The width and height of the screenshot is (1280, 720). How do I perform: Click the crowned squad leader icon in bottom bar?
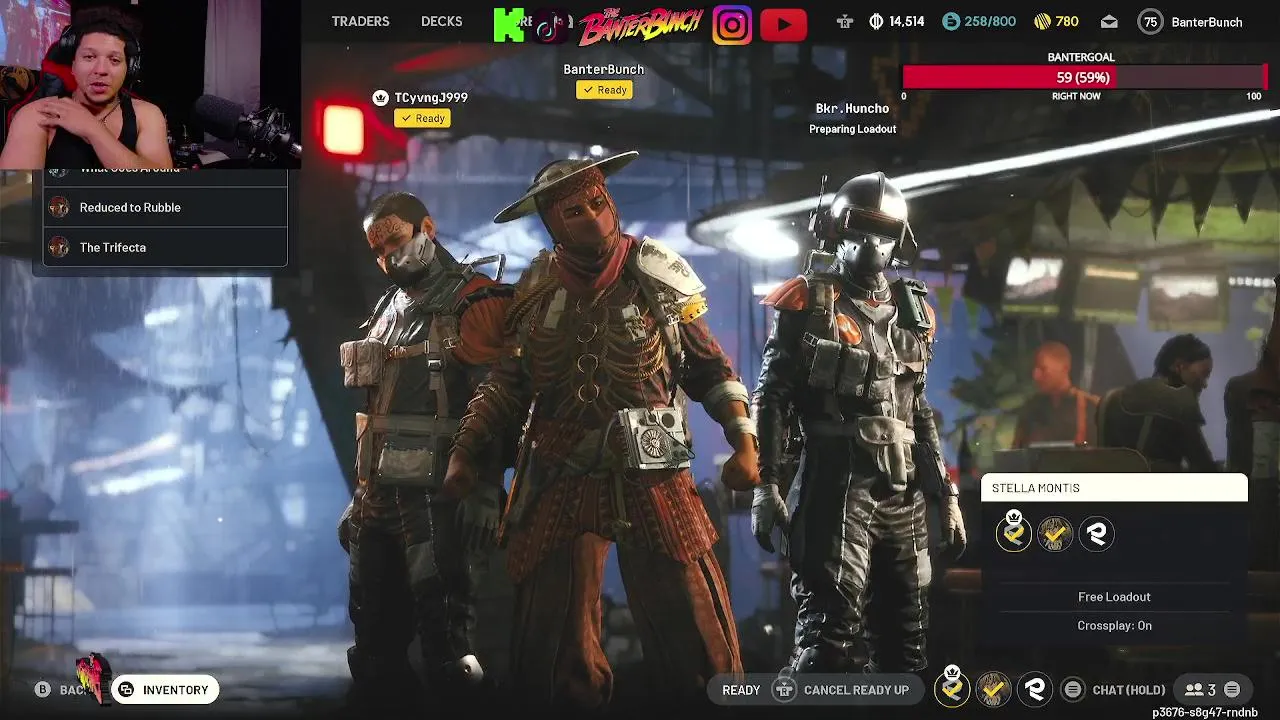click(952, 687)
